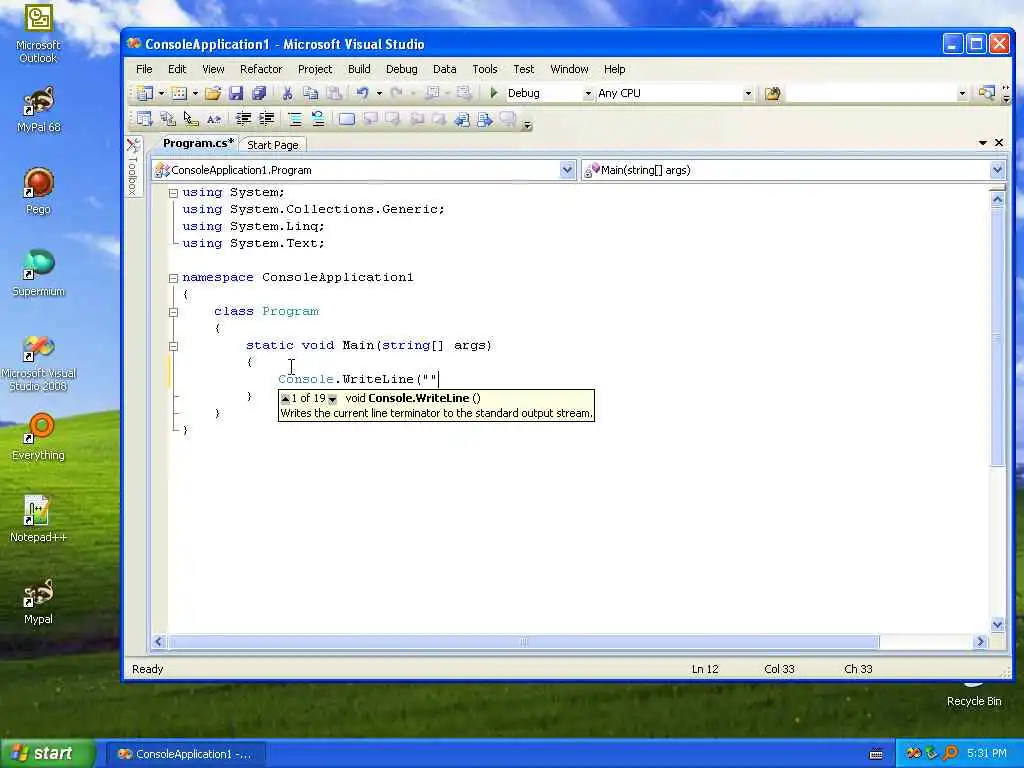The width and height of the screenshot is (1024, 768).
Task: Show next WriteLine overload down arrow
Action: click(x=332, y=398)
